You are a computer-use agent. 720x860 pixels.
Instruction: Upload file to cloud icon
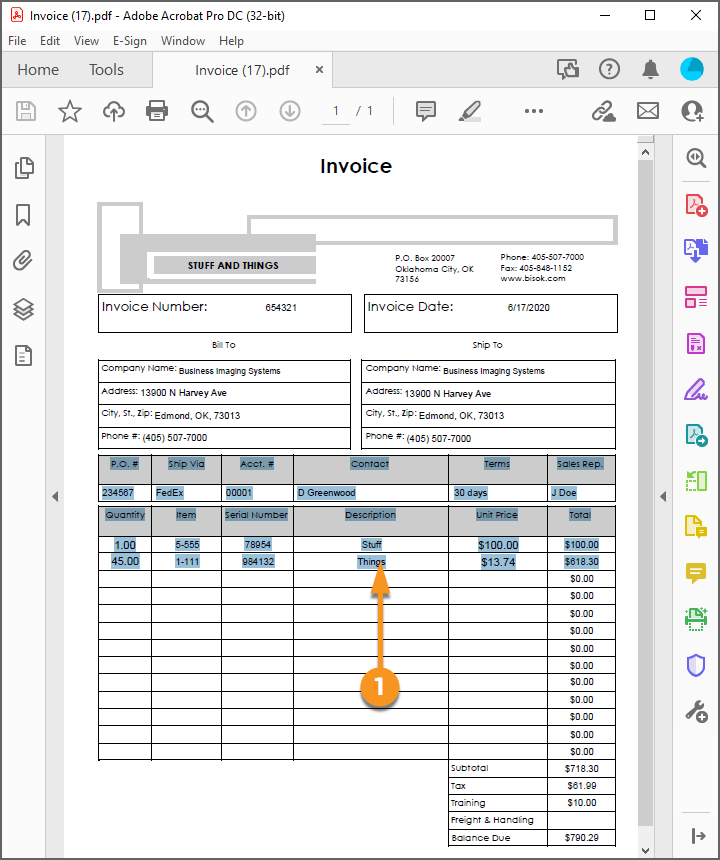[x=114, y=111]
